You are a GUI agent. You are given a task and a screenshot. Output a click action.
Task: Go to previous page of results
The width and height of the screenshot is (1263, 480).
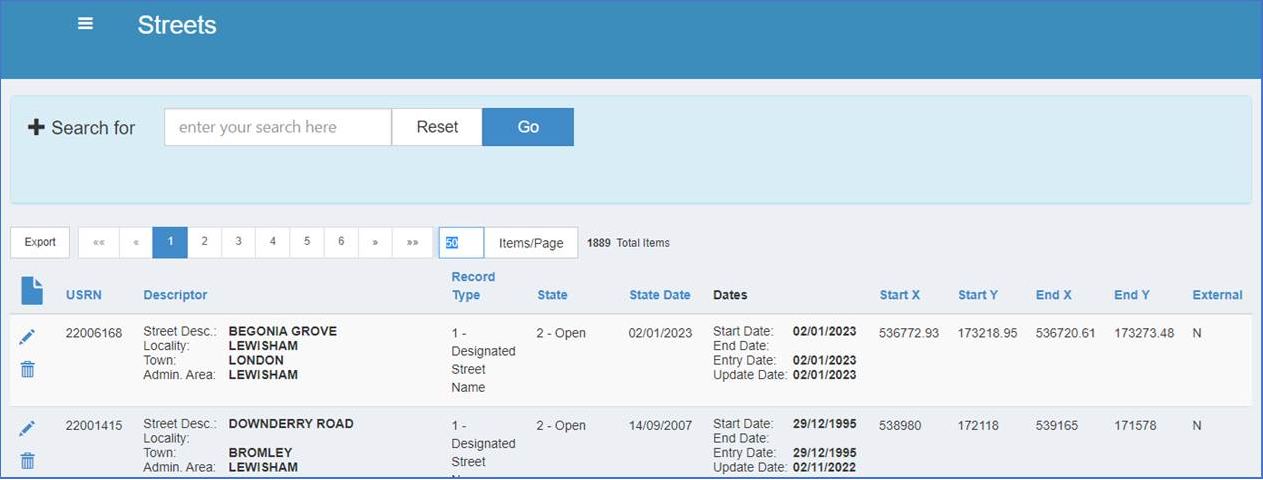coord(136,242)
